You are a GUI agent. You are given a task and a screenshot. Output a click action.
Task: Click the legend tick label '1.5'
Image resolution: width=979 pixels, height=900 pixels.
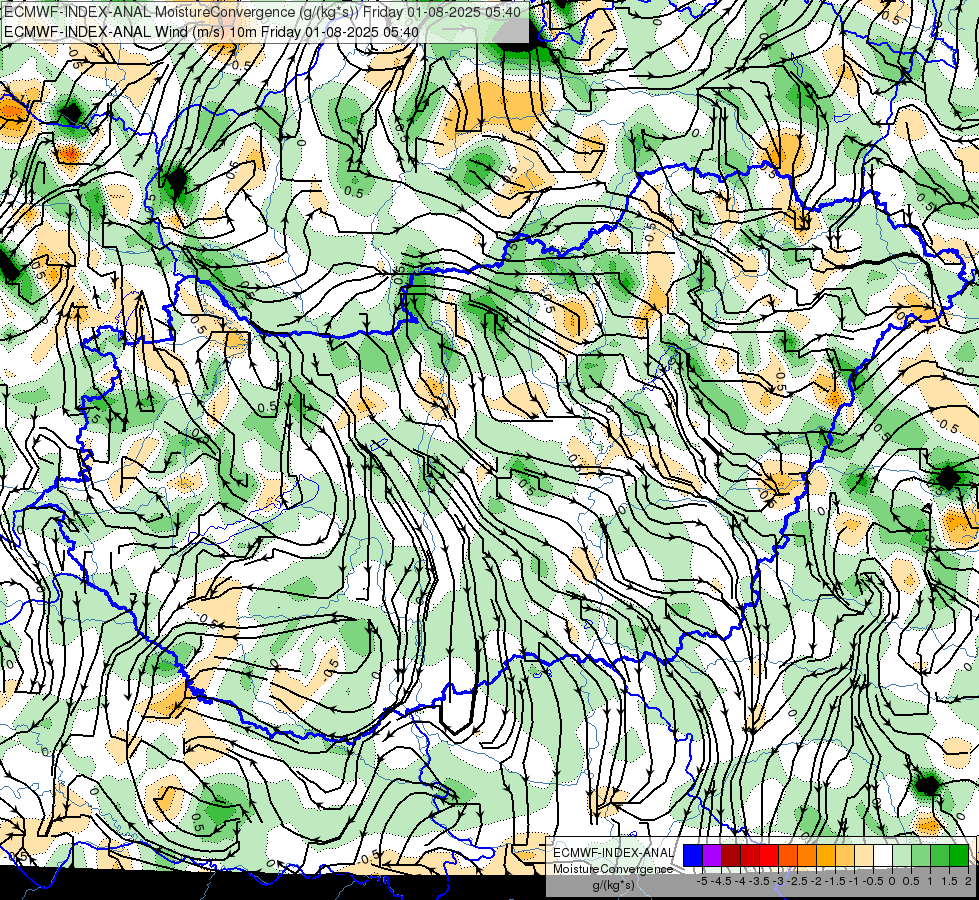point(949,881)
